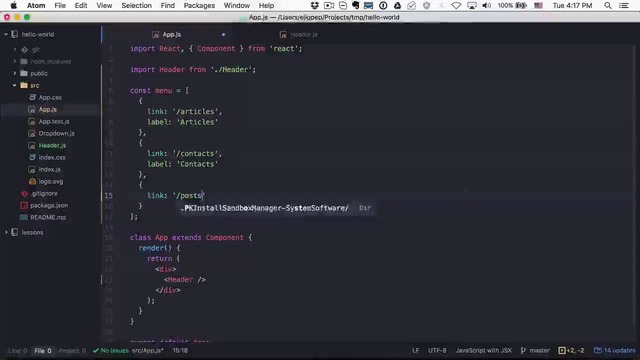Click the hello-world repo icon
The width and height of the screenshot is (640, 360).
15,34
